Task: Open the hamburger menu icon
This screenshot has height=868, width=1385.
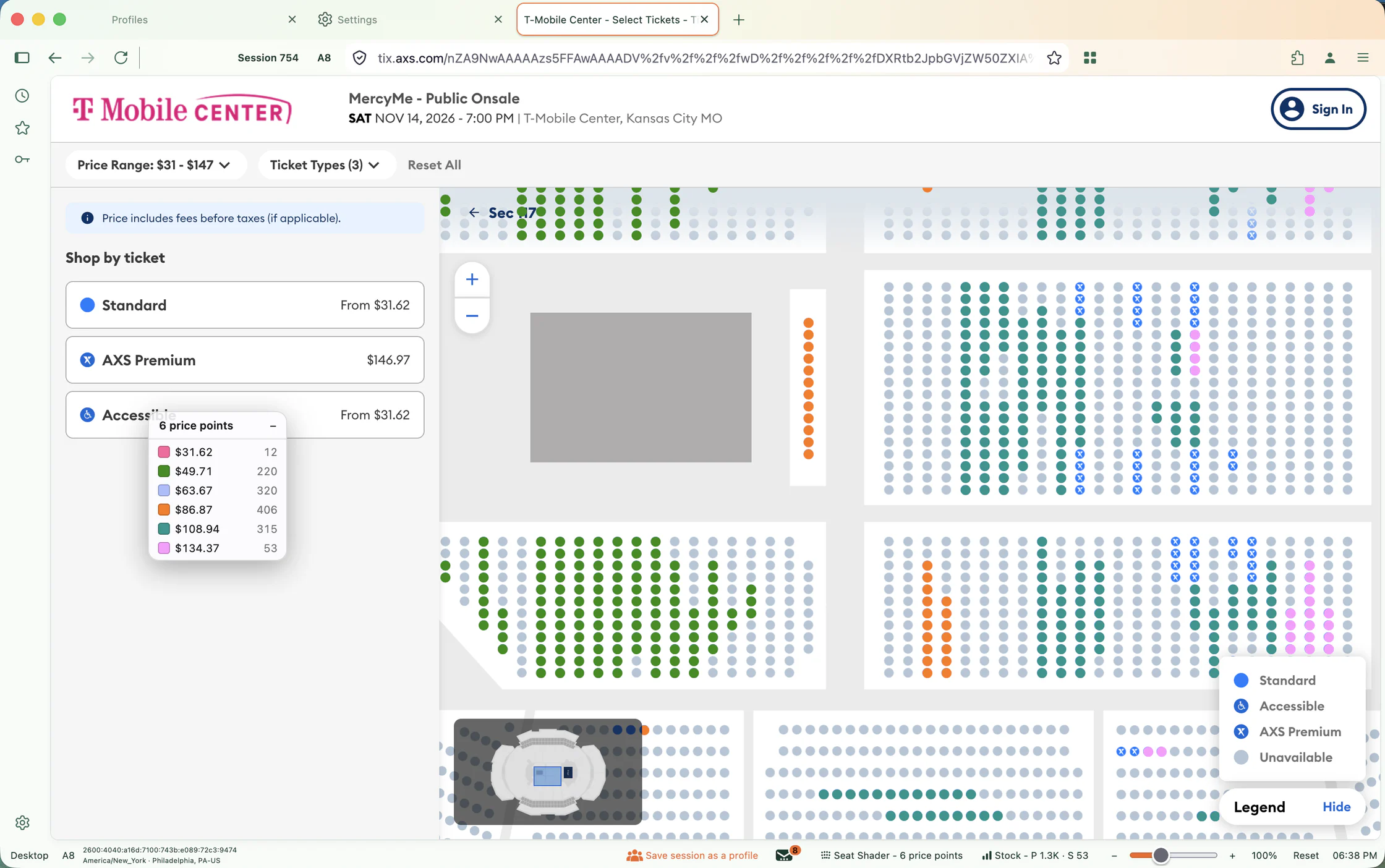Action: point(1363,57)
